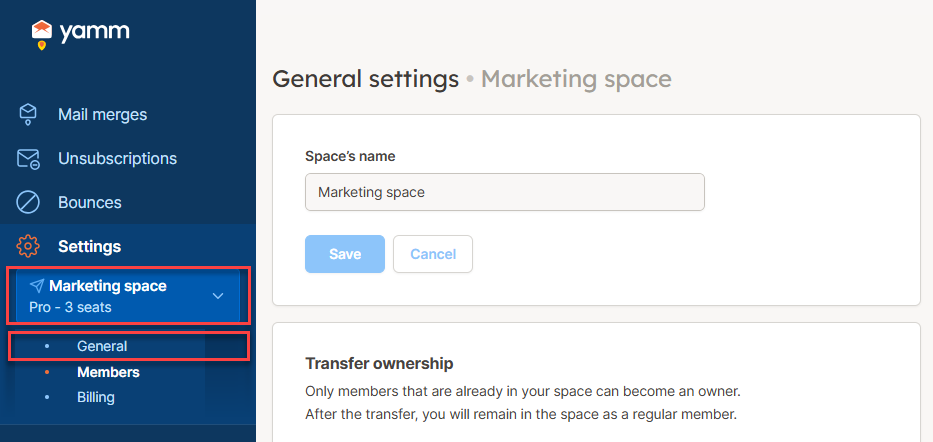Select General under Marketing space

pyautogui.click(x=102, y=346)
